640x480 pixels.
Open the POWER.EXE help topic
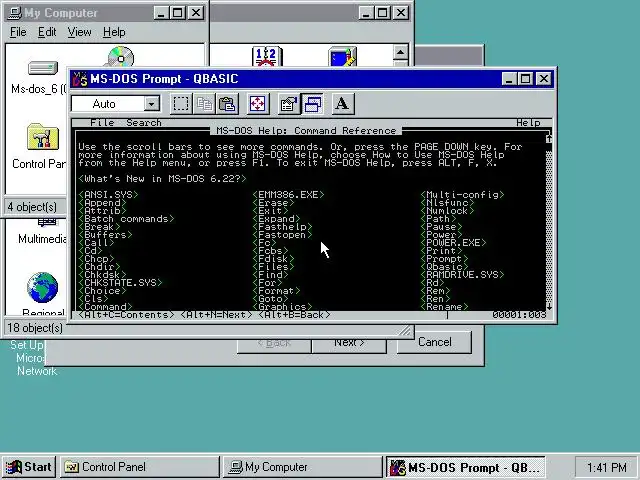pos(453,242)
